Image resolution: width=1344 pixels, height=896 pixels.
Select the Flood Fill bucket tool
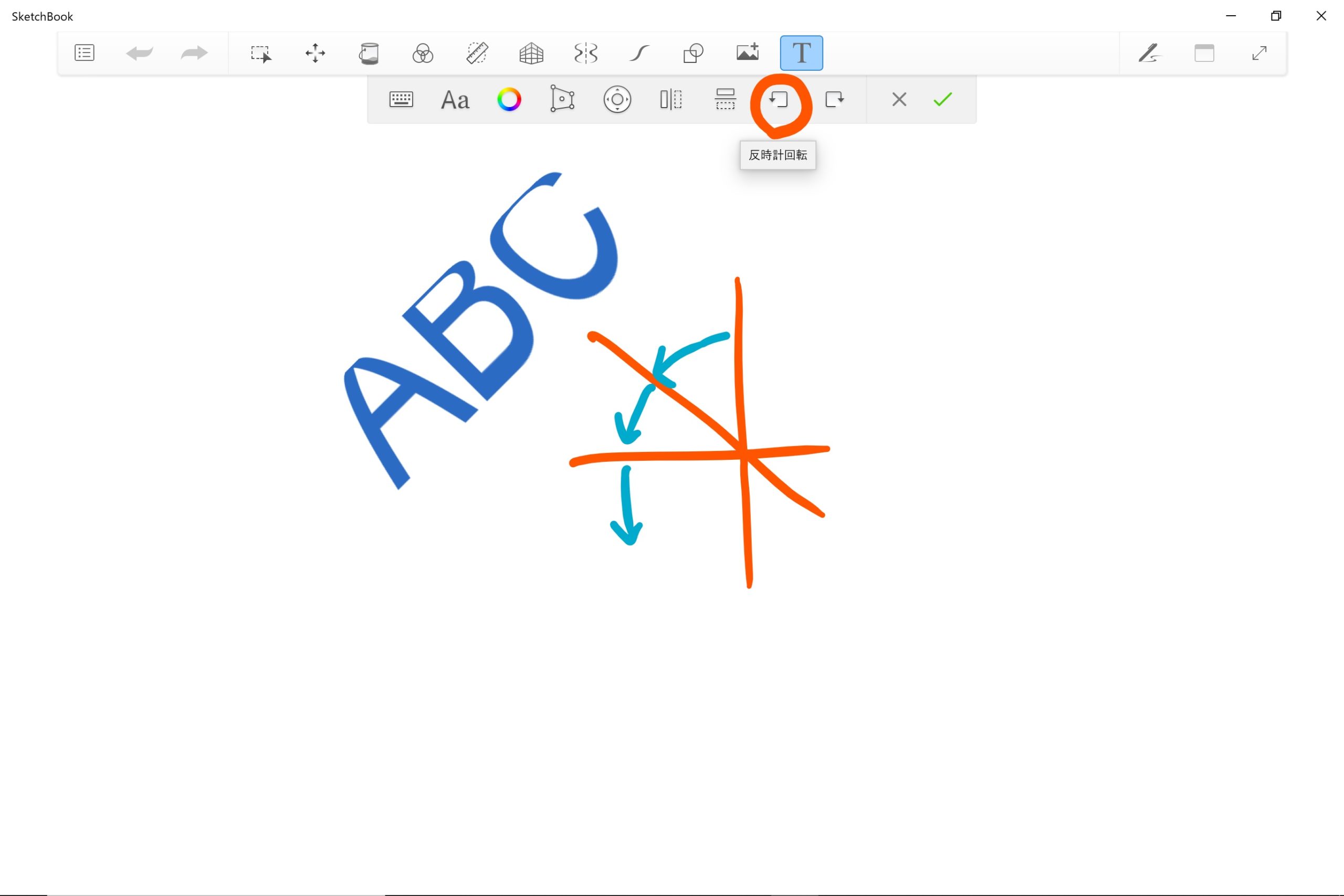point(369,53)
